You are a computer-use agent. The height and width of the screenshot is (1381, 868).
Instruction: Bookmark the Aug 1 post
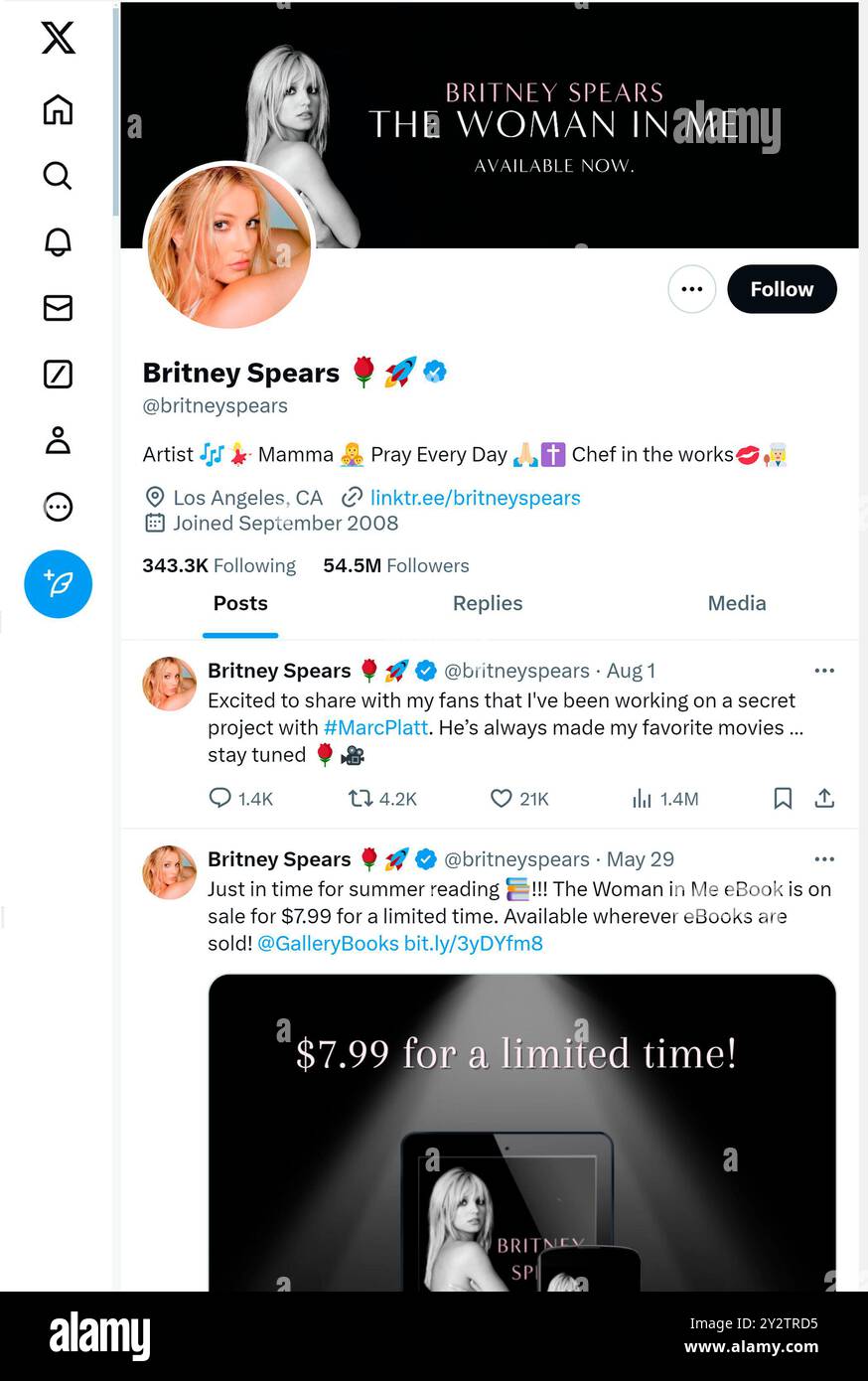click(x=783, y=799)
